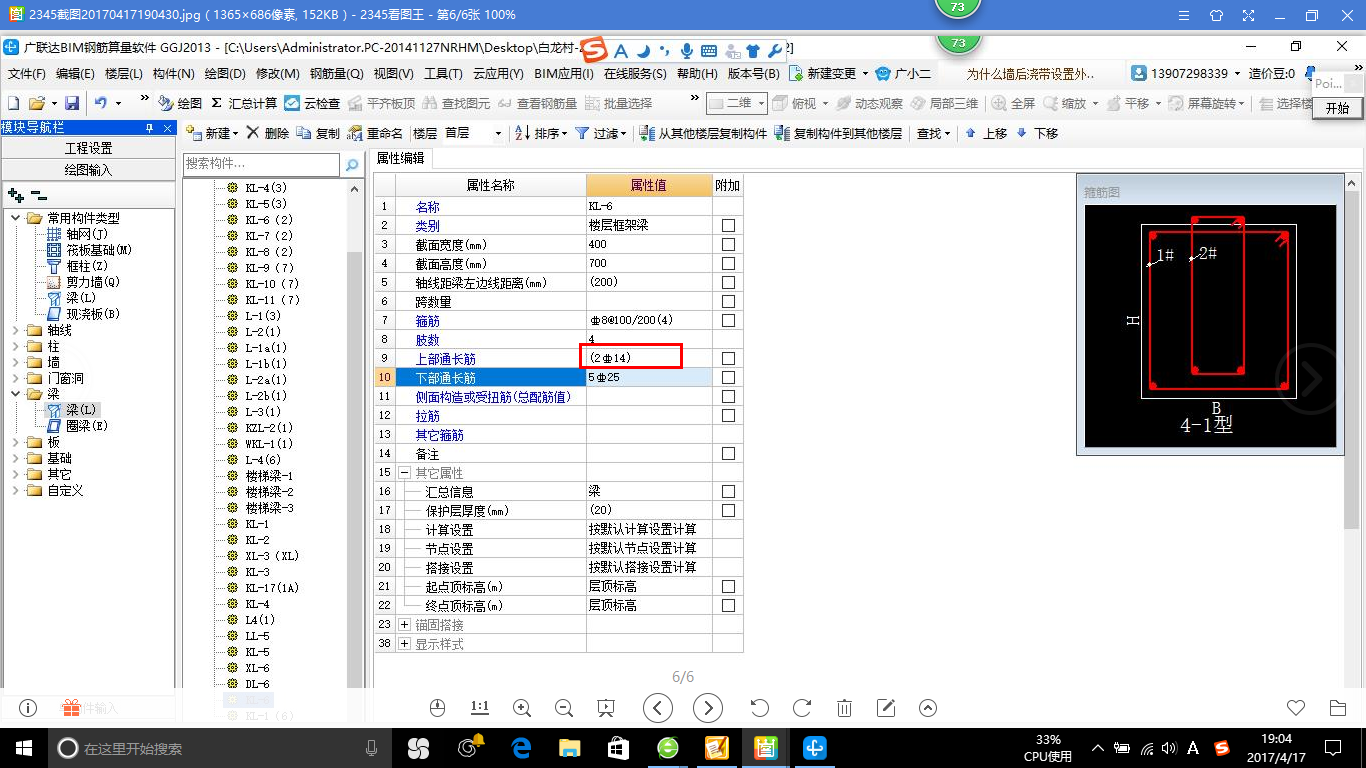Open the image edit pencil icon
This screenshot has width=1366, height=768.
point(886,708)
